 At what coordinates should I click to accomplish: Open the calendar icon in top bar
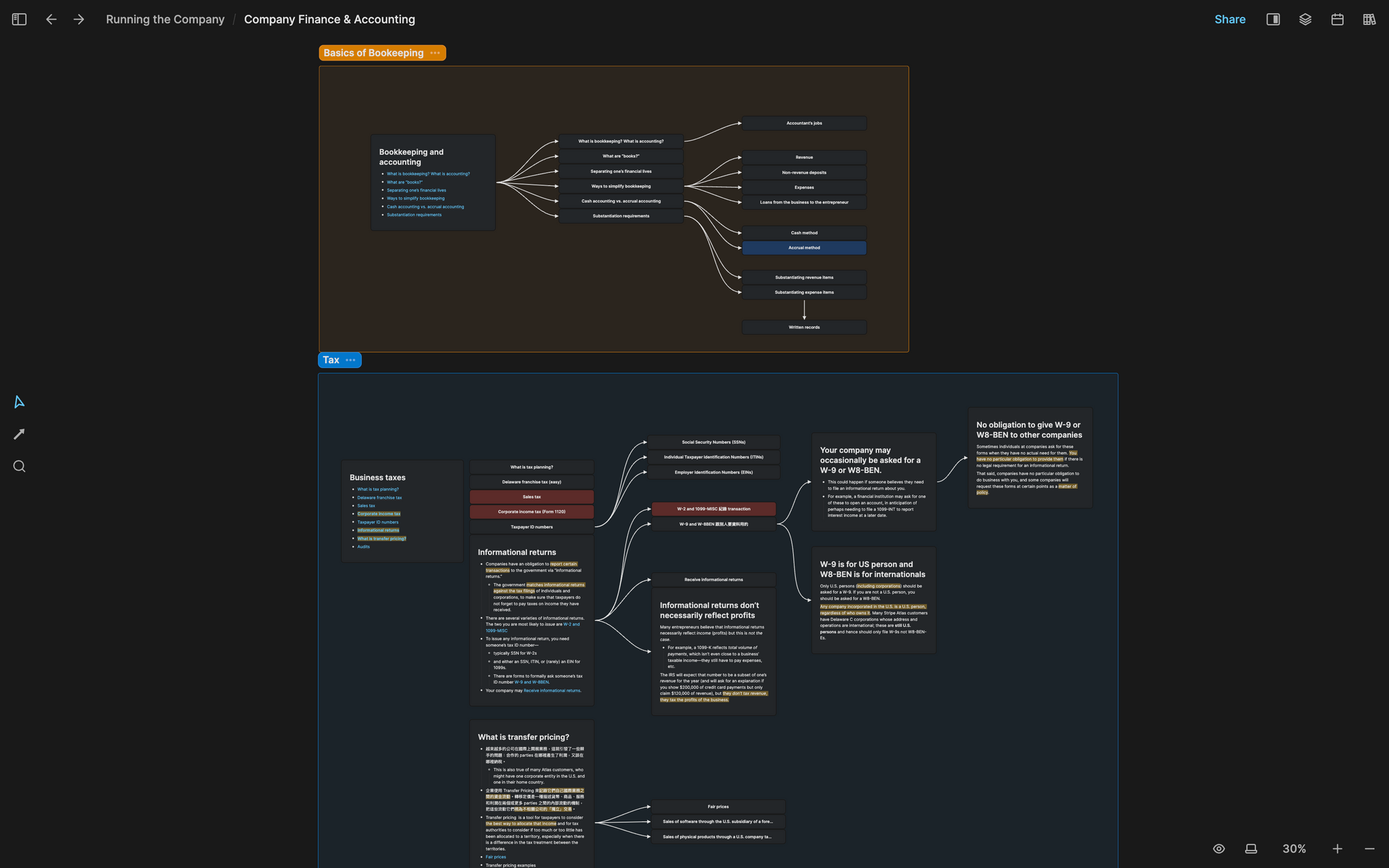(1337, 19)
